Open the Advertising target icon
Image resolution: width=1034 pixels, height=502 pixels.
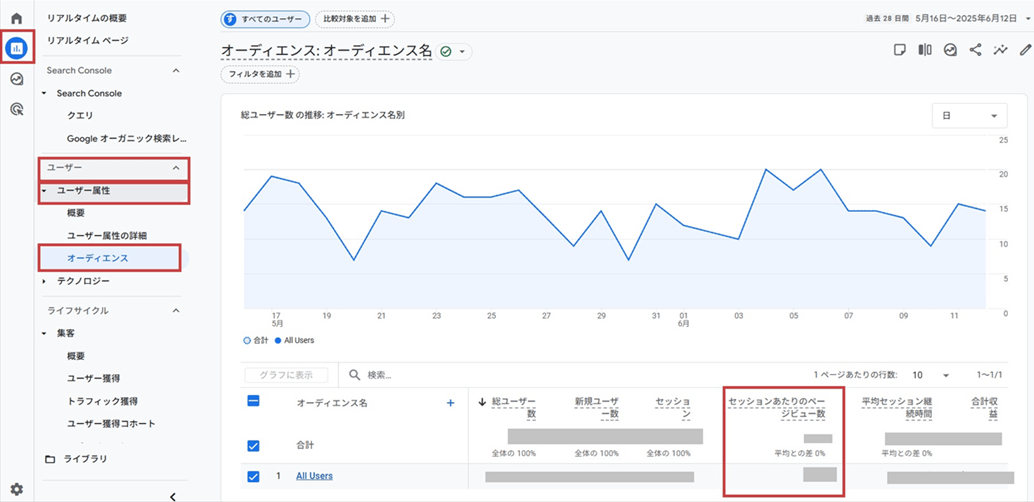(x=17, y=110)
